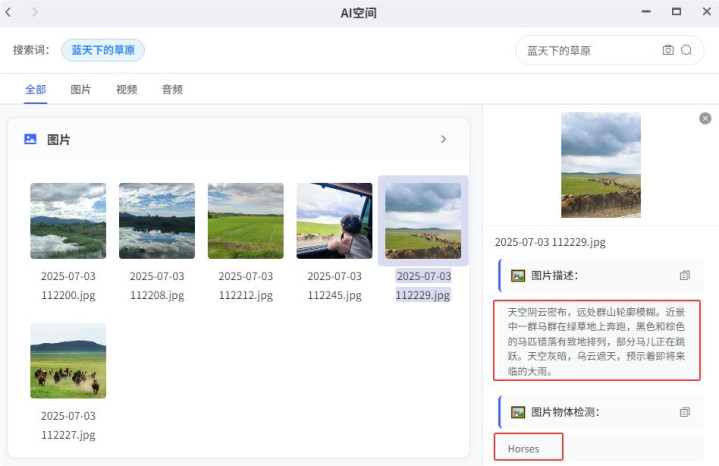
Task: Click the search input field
Action: [590, 50]
